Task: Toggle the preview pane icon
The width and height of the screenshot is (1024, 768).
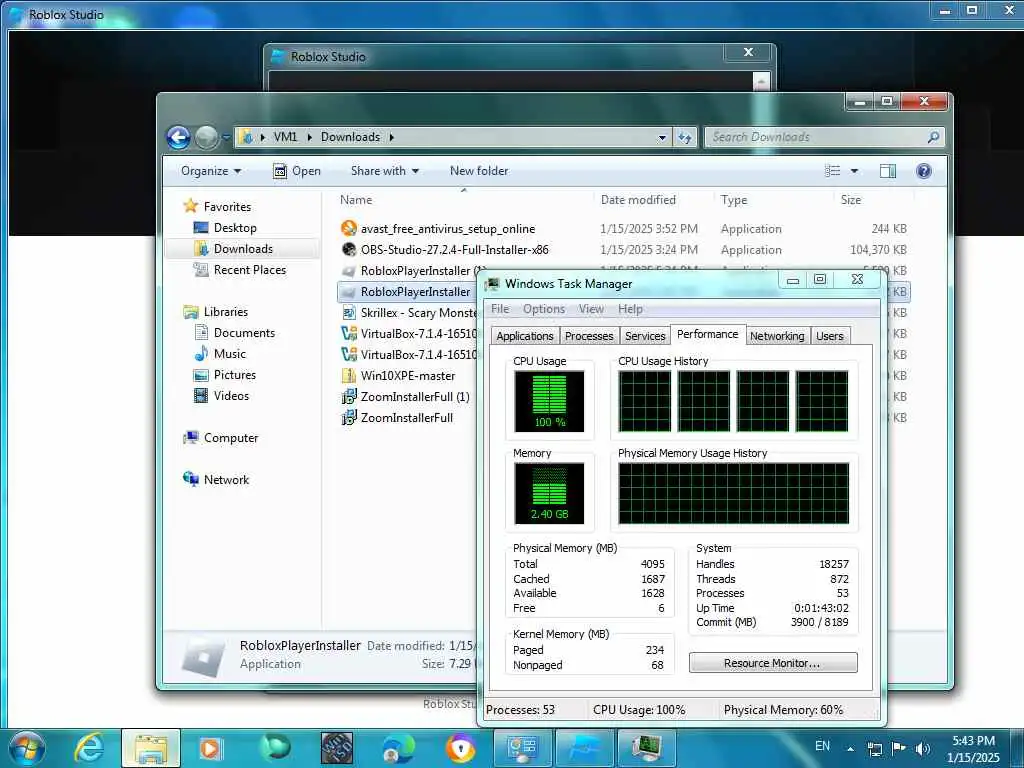Action: 888,171
